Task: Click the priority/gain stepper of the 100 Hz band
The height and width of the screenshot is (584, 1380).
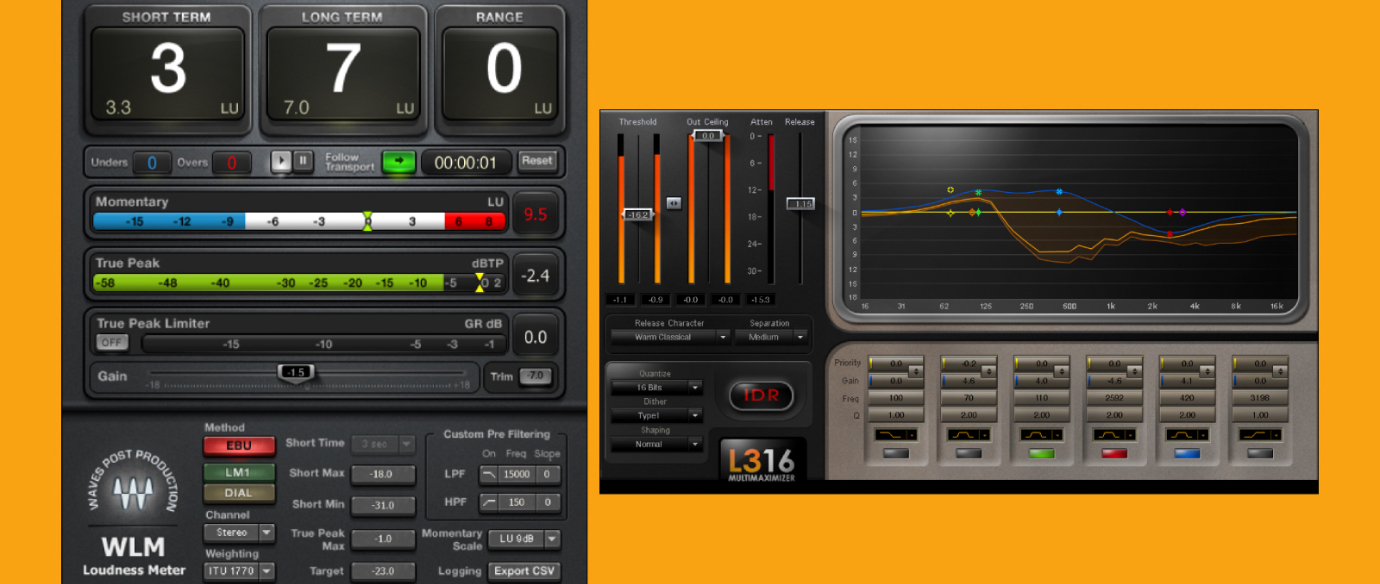Action: pos(917,371)
